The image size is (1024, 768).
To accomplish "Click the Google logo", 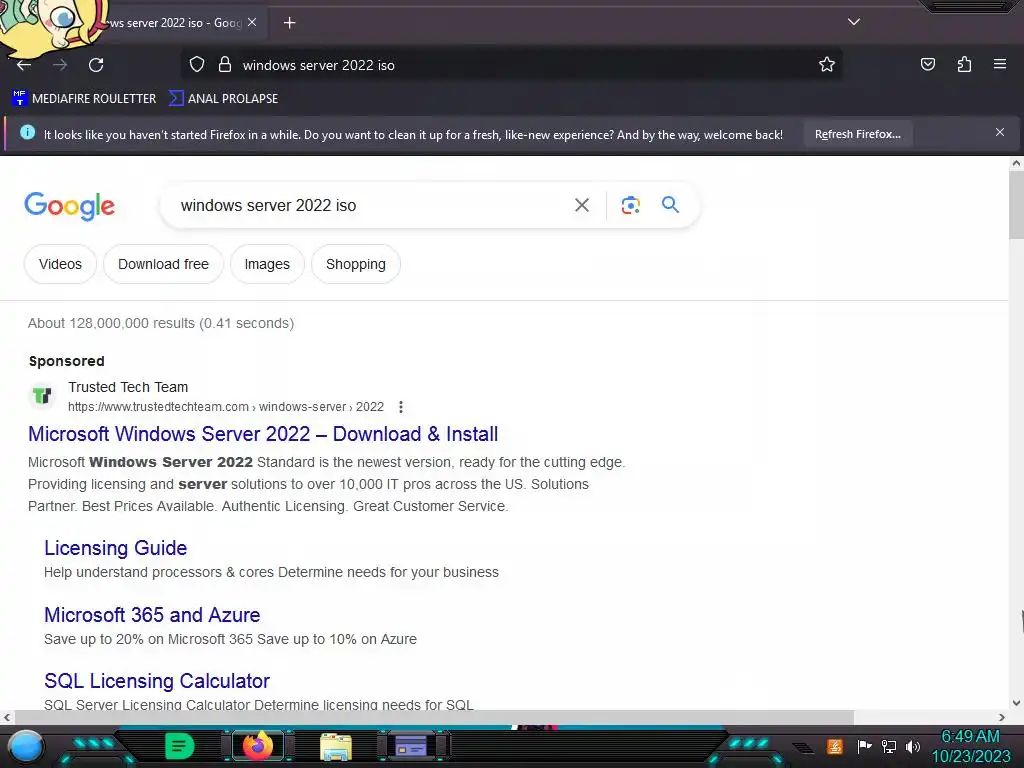I will coord(69,206).
